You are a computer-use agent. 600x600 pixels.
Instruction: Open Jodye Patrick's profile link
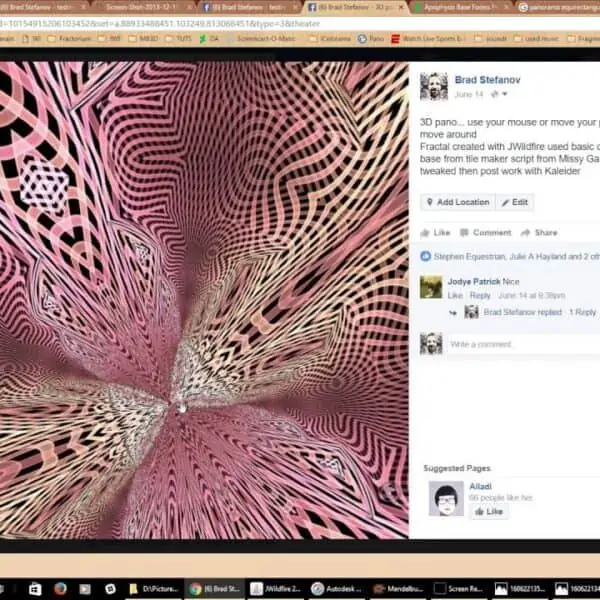click(x=474, y=282)
